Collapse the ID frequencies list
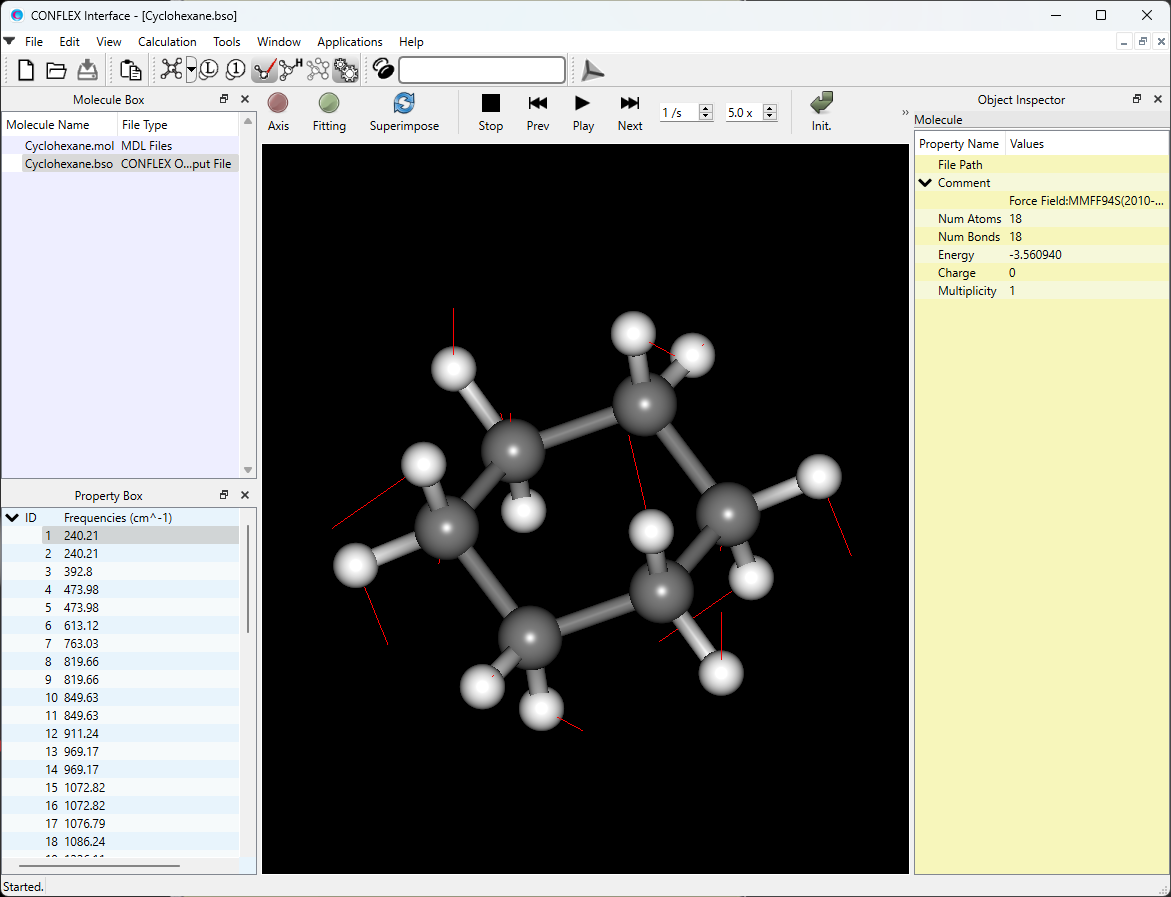The height and width of the screenshot is (897, 1171). [12, 518]
